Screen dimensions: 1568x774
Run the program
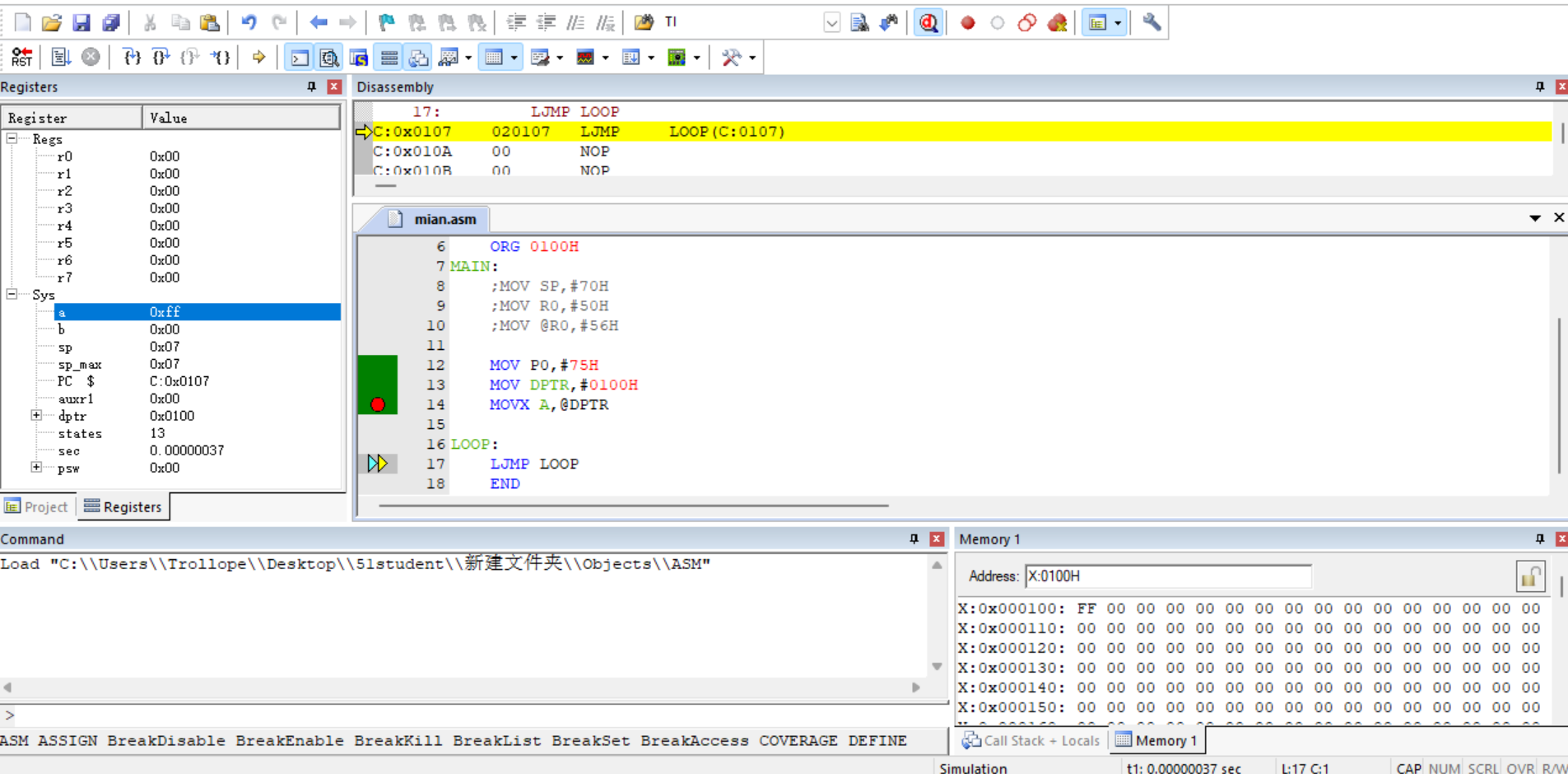pos(61,57)
